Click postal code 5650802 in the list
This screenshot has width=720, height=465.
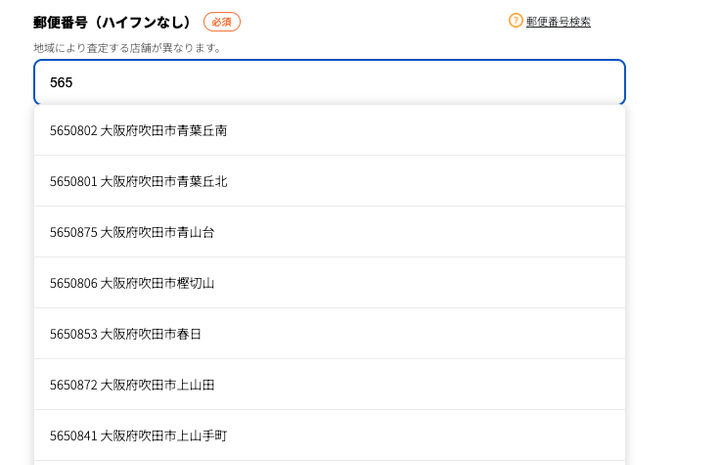pyautogui.click(x=73, y=130)
